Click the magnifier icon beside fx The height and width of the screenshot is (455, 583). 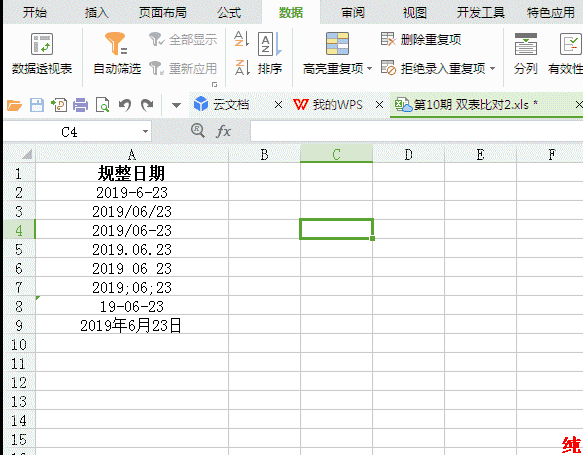pyautogui.click(x=198, y=131)
